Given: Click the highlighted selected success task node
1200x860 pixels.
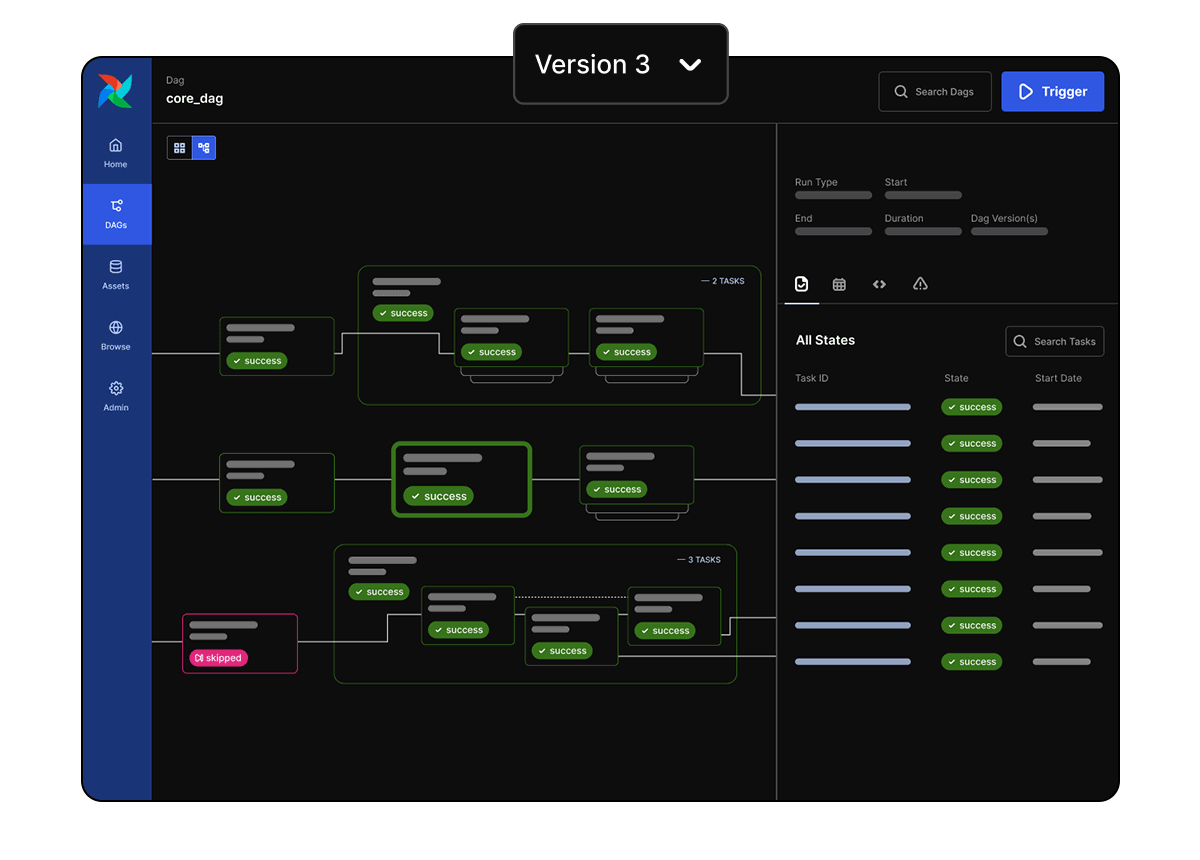Looking at the screenshot, I should click(x=461, y=480).
